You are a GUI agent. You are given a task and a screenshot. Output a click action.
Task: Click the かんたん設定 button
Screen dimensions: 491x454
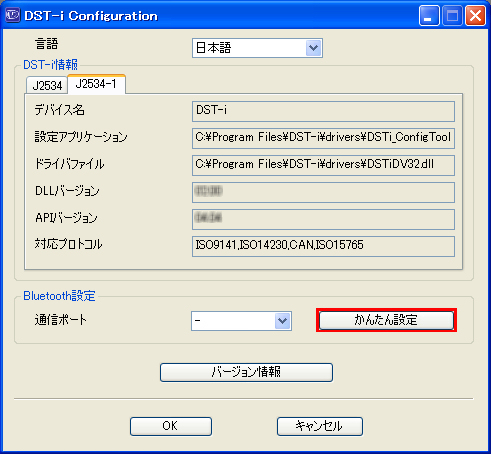[386, 320]
